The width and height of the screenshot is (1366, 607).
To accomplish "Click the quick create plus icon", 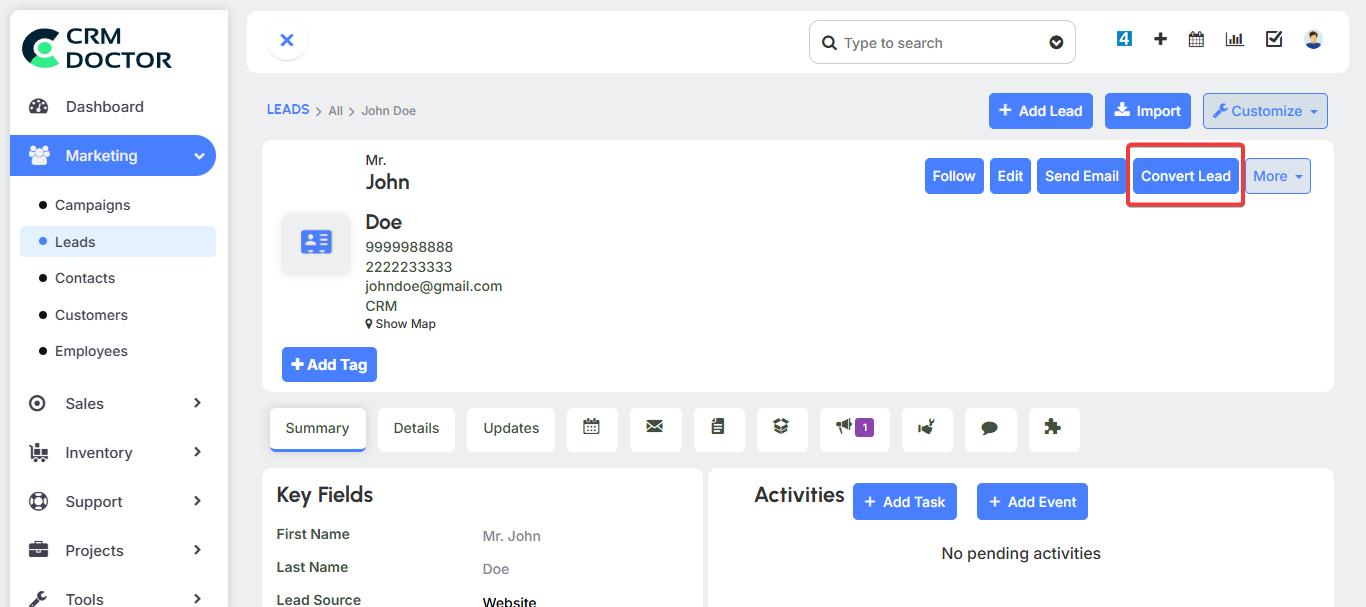I will coord(1160,39).
